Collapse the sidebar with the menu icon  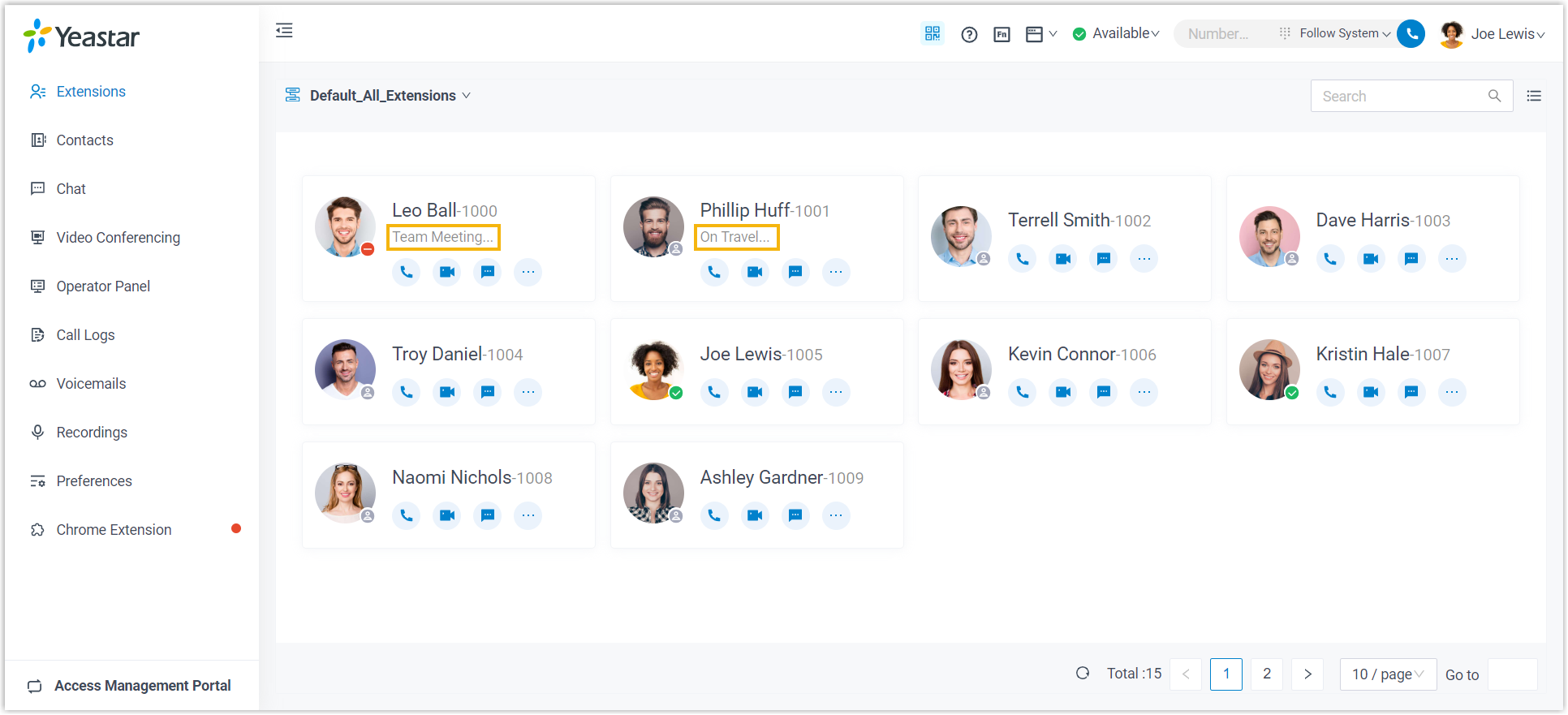[x=284, y=31]
